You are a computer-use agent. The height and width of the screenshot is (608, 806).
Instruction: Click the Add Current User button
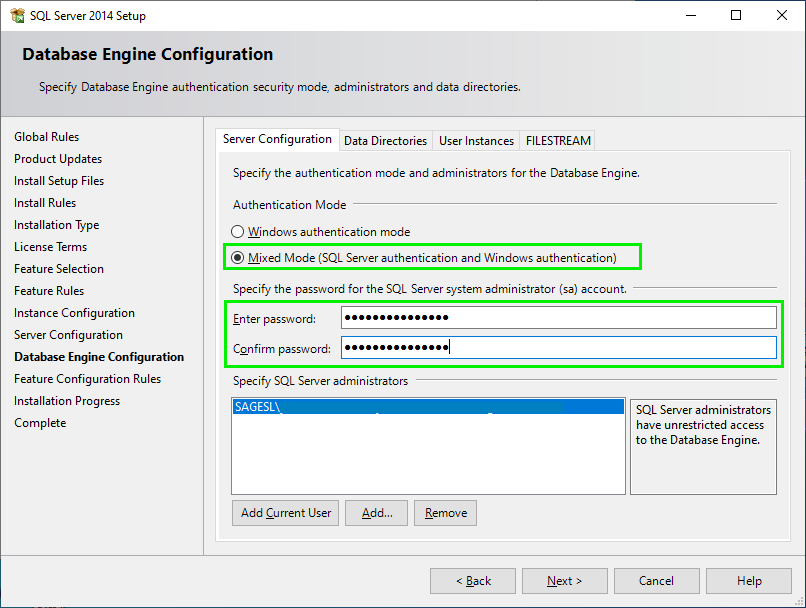click(x=285, y=512)
